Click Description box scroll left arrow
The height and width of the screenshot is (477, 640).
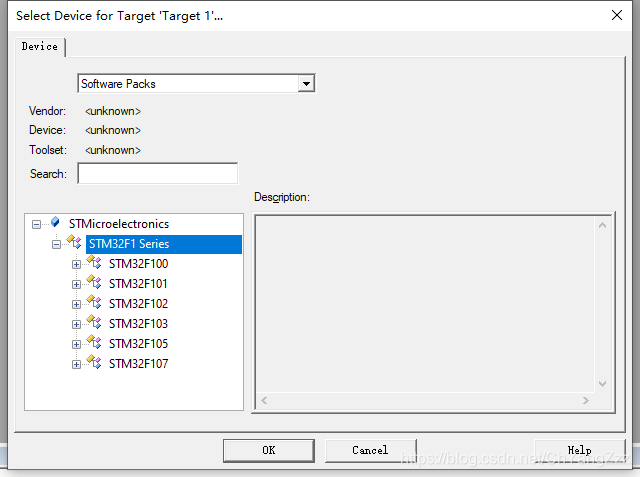coord(264,400)
